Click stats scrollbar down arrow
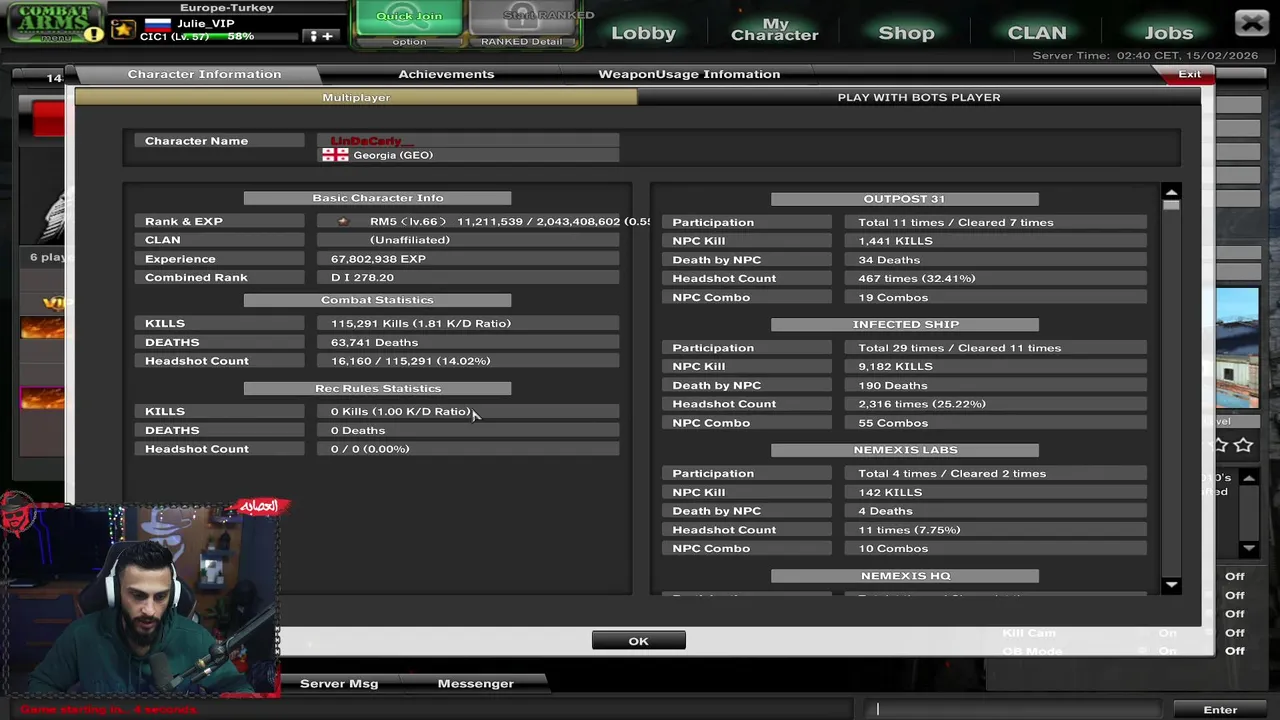 click(1171, 585)
